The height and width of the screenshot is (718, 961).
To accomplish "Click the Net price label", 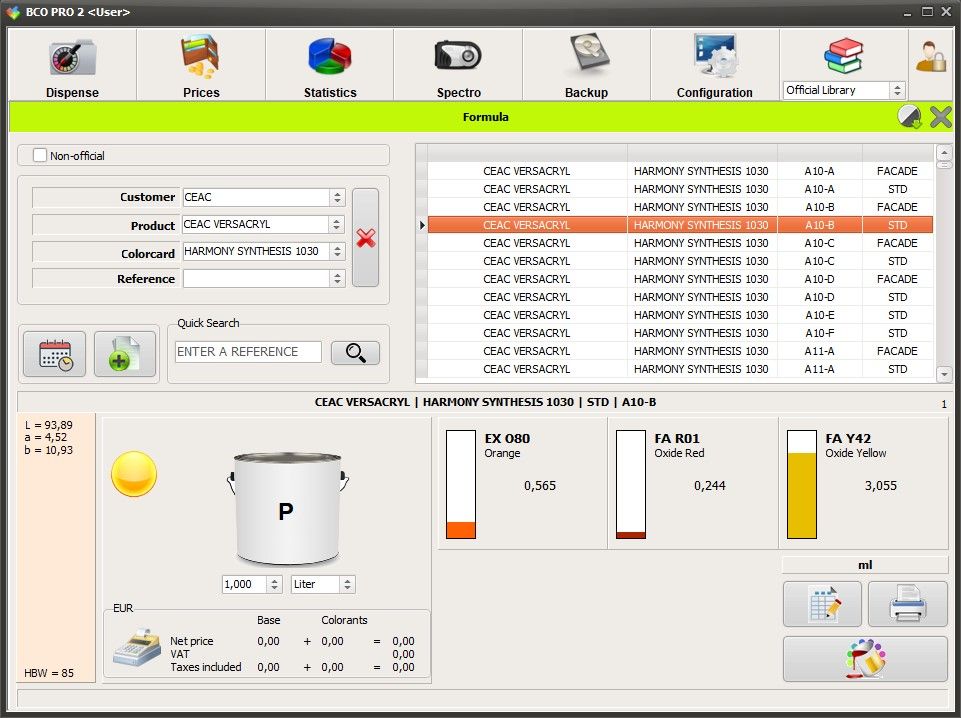I will tap(192, 641).
